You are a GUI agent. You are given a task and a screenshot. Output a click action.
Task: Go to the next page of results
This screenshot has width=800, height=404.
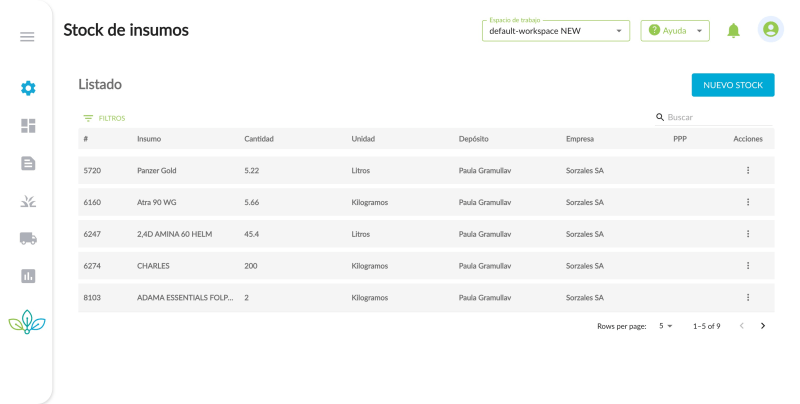point(763,326)
